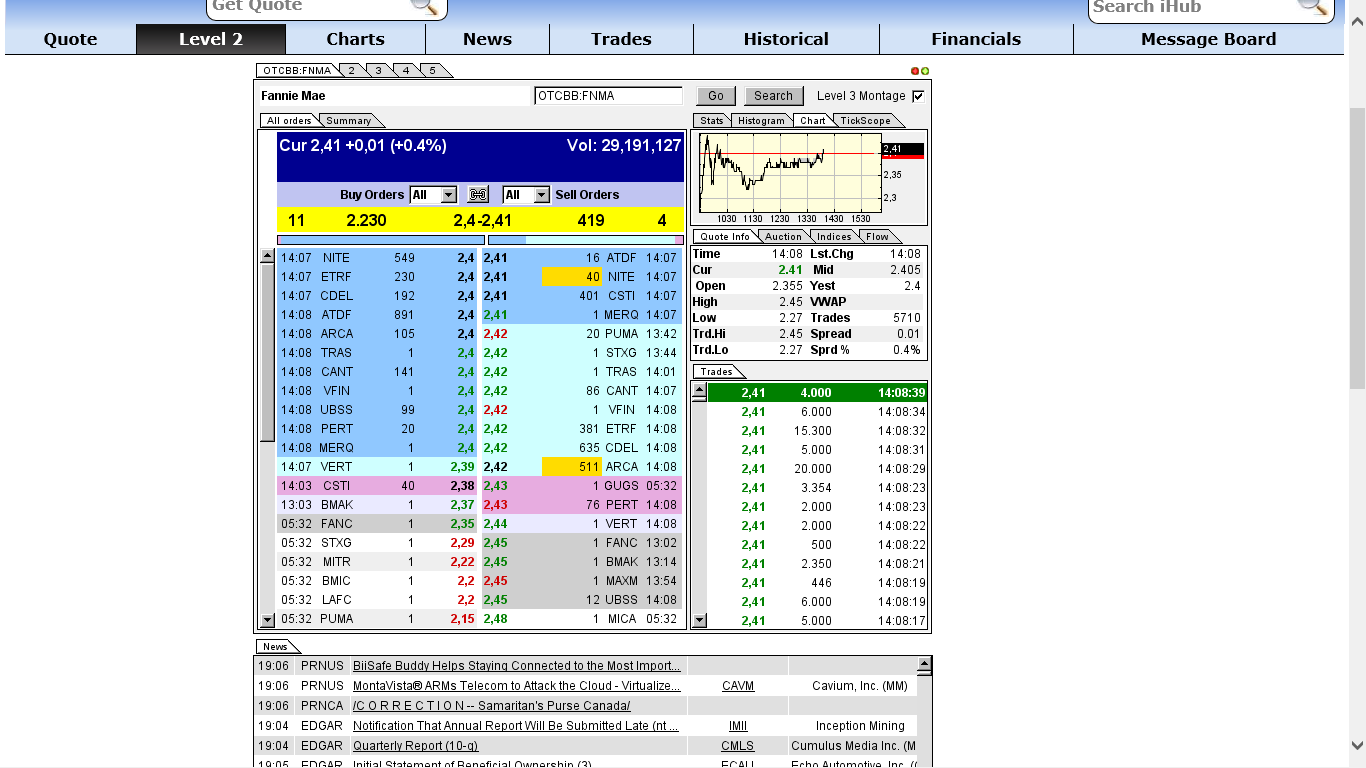Viewport: 1366px width, 768px height.
Task: Click the OTCBB:FNMA symbol input field
Action: pyautogui.click(x=609, y=96)
